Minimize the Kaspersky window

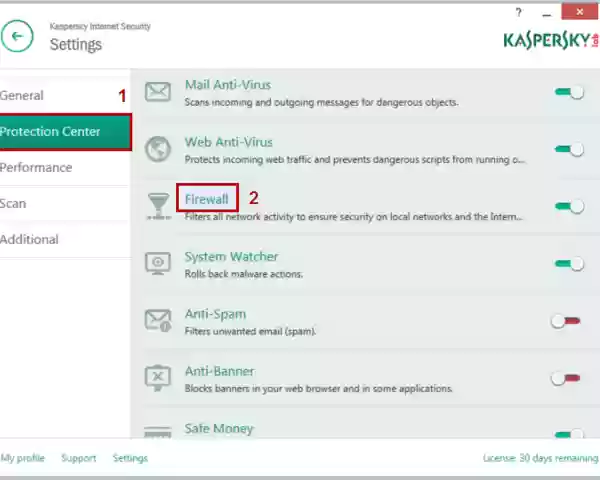pyautogui.click(x=547, y=13)
